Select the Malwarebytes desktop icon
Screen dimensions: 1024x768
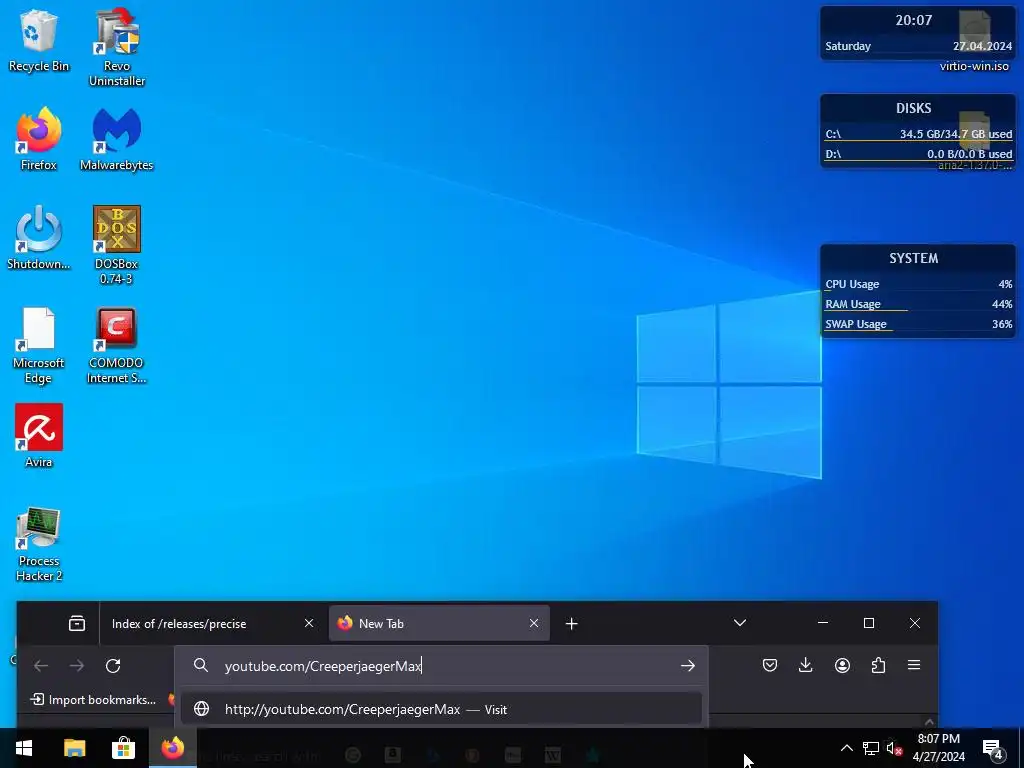coord(117,138)
